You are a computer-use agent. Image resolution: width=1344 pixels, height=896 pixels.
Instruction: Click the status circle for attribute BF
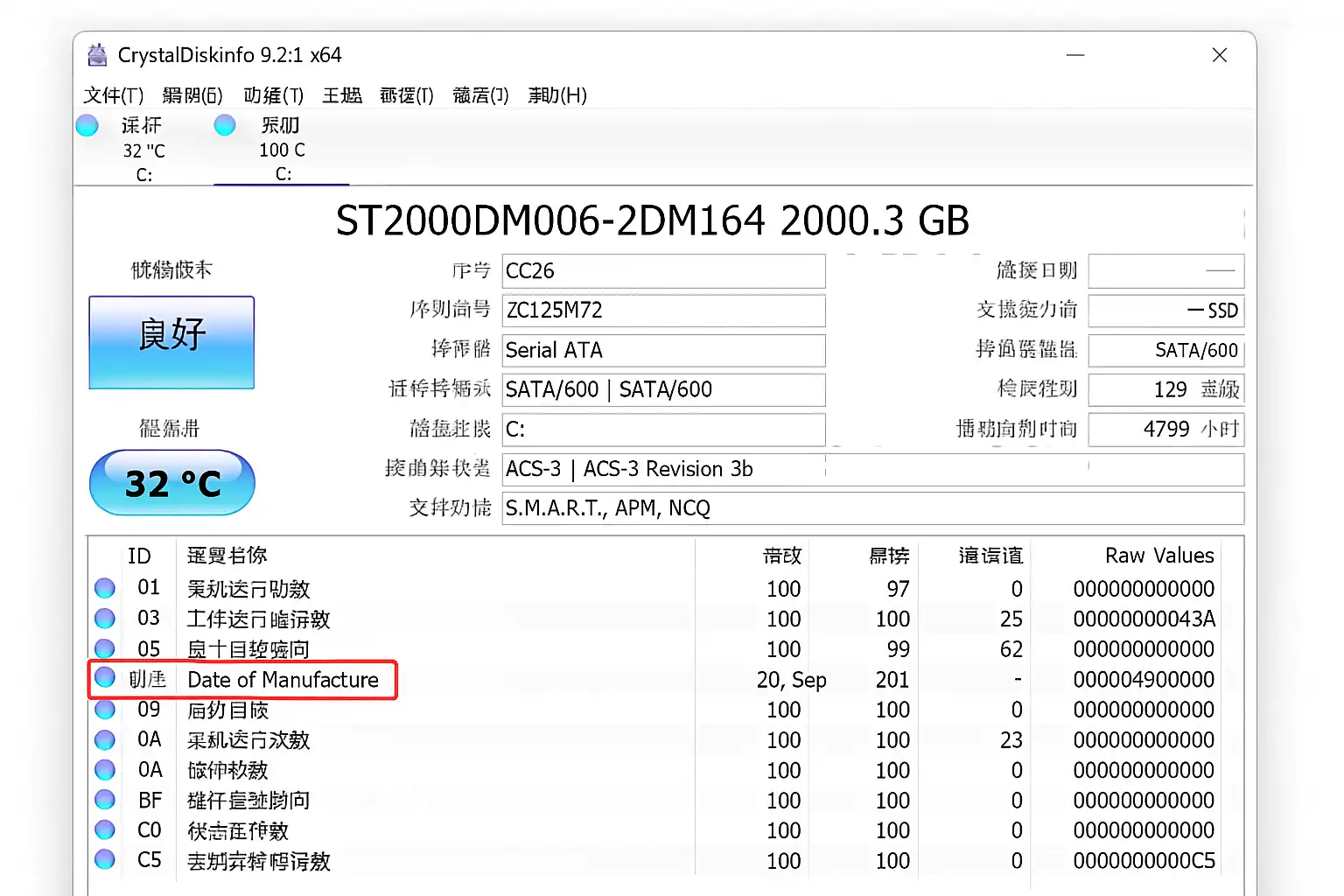click(x=105, y=800)
